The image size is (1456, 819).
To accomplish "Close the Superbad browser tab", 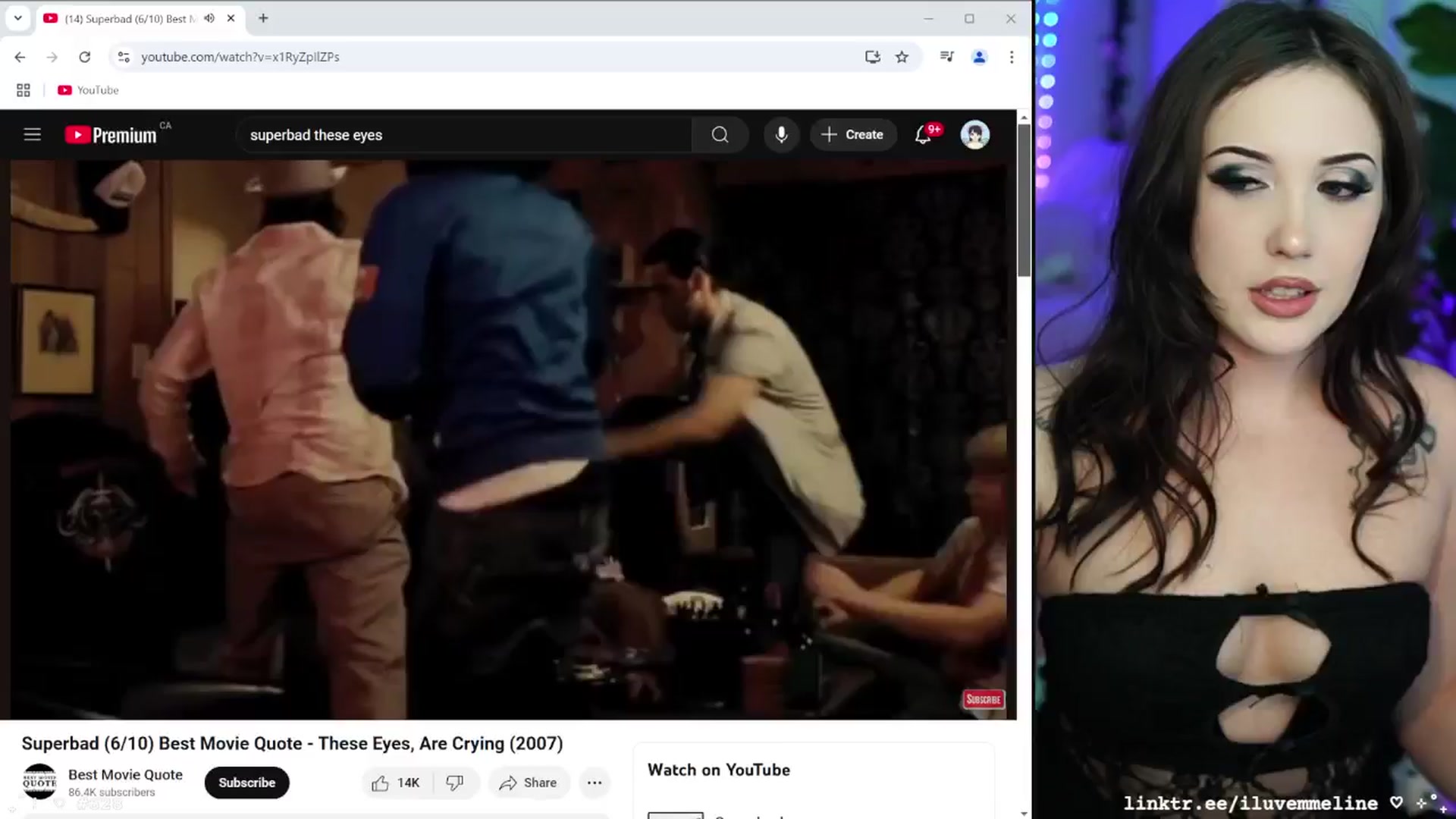I will click(231, 18).
